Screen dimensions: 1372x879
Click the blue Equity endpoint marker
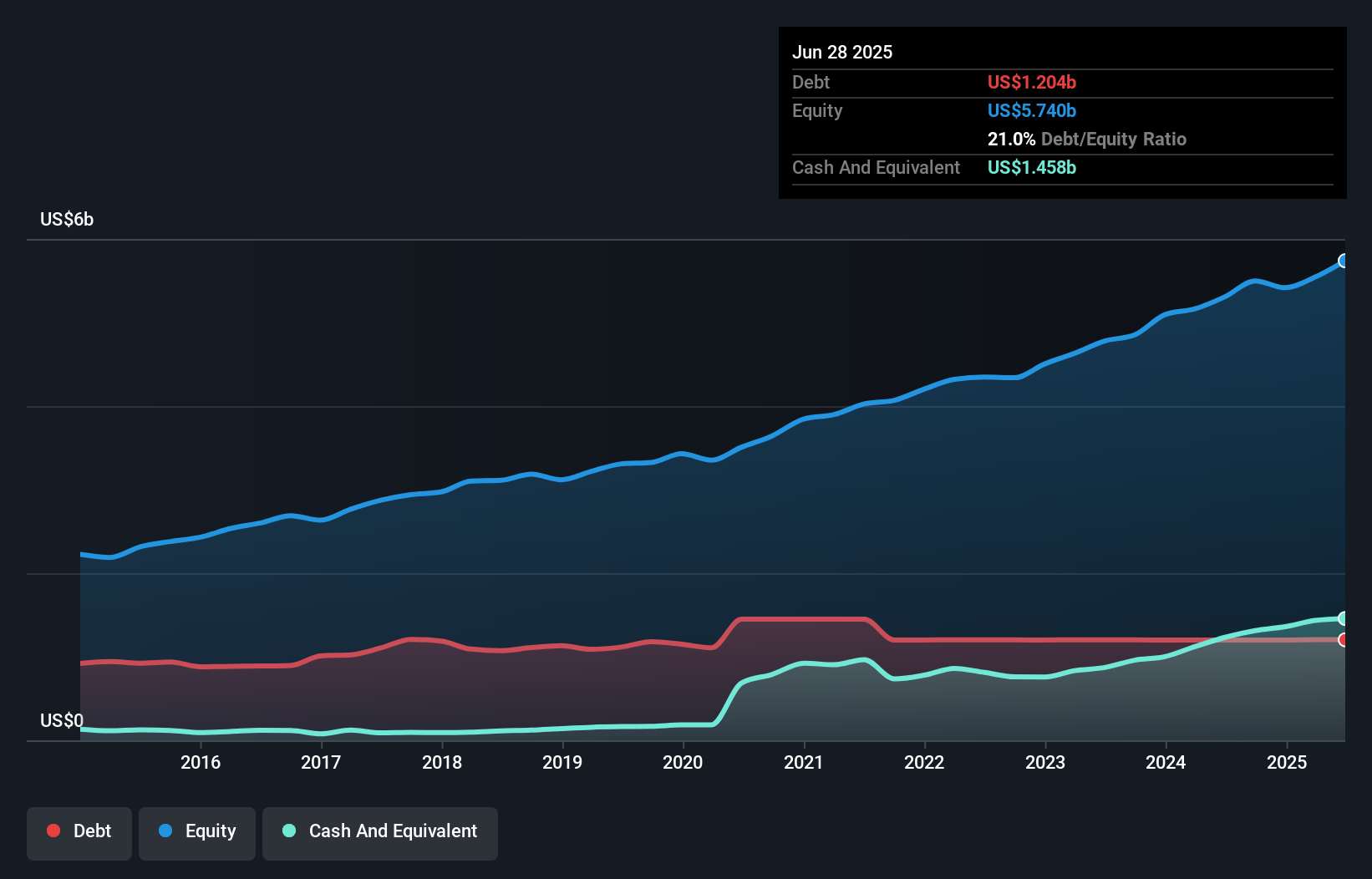pyautogui.click(x=1344, y=261)
